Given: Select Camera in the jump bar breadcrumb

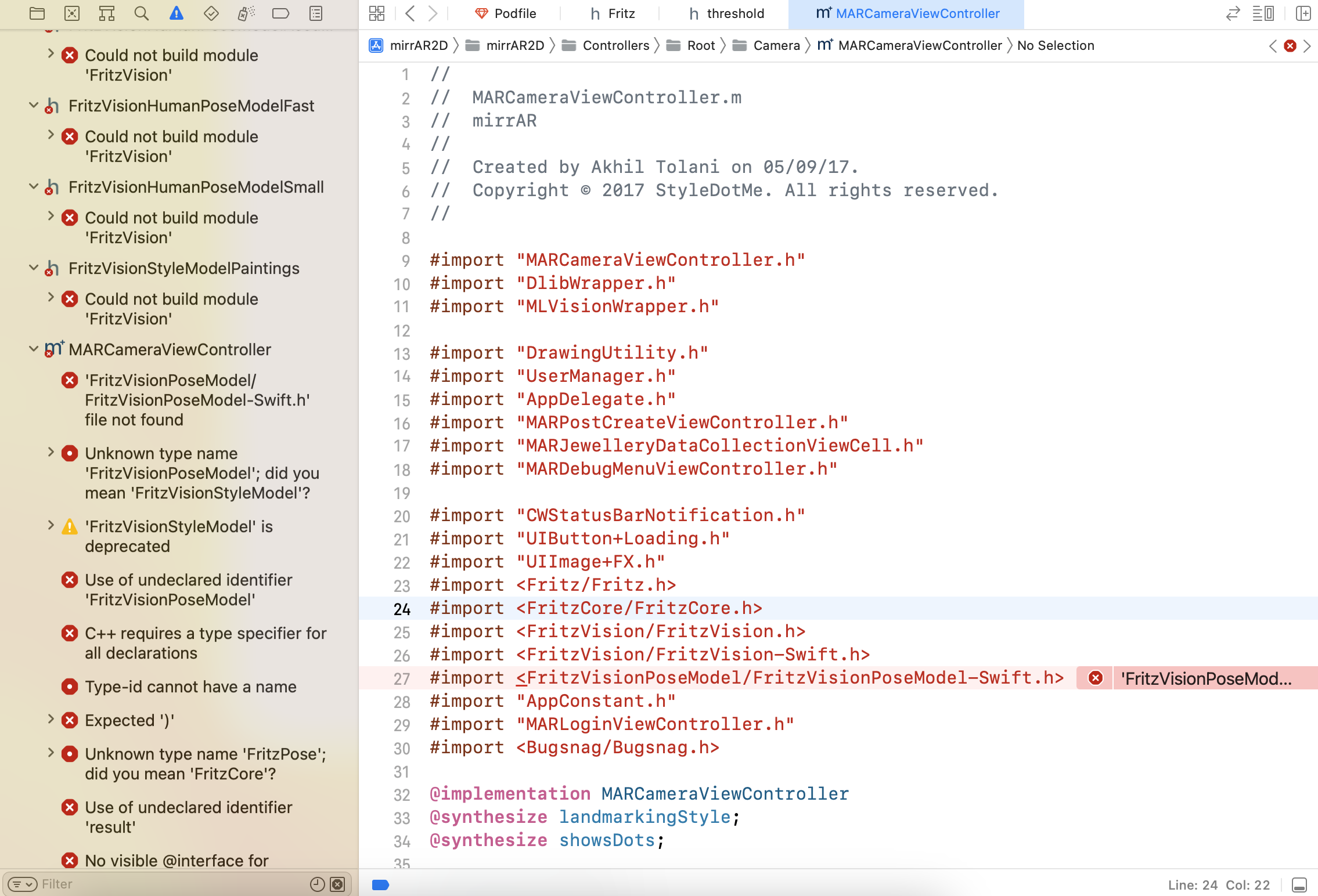Looking at the screenshot, I should tap(777, 45).
